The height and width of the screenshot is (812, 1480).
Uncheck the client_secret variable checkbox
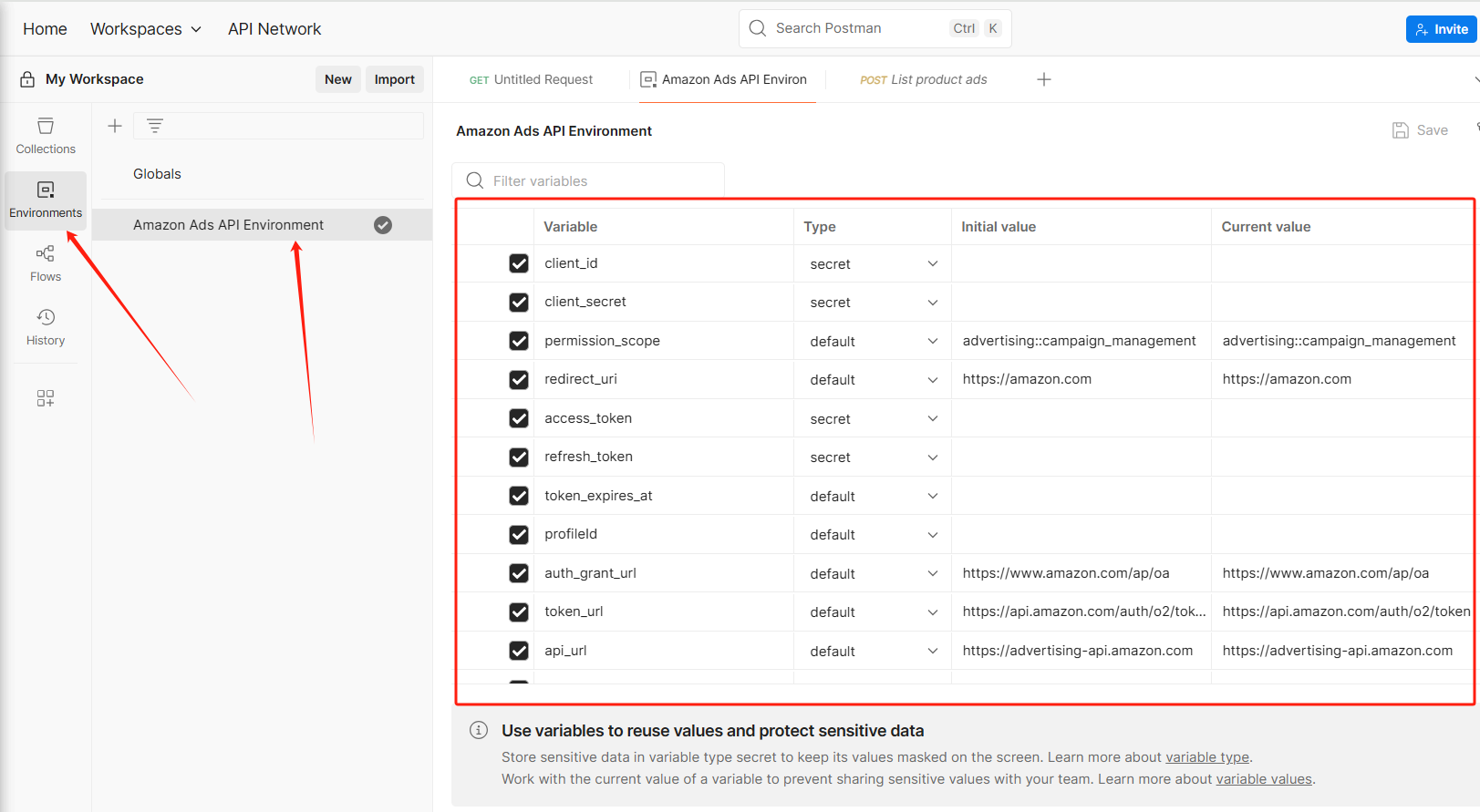pos(519,302)
